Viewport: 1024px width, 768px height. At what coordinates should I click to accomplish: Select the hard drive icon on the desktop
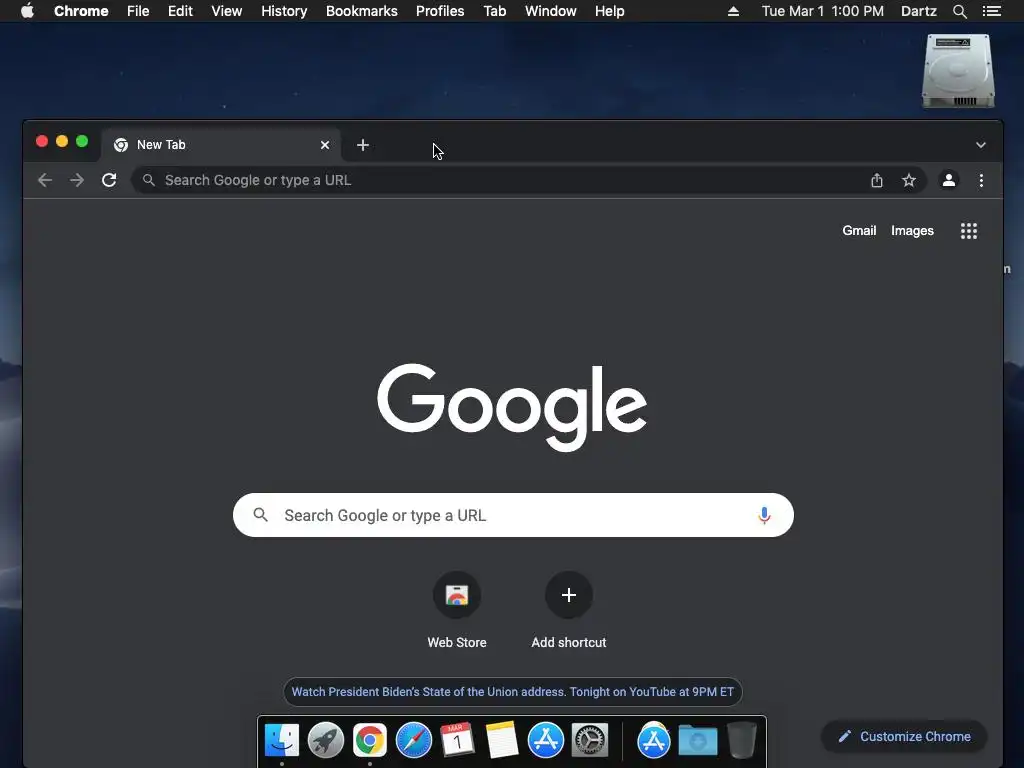[957, 71]
